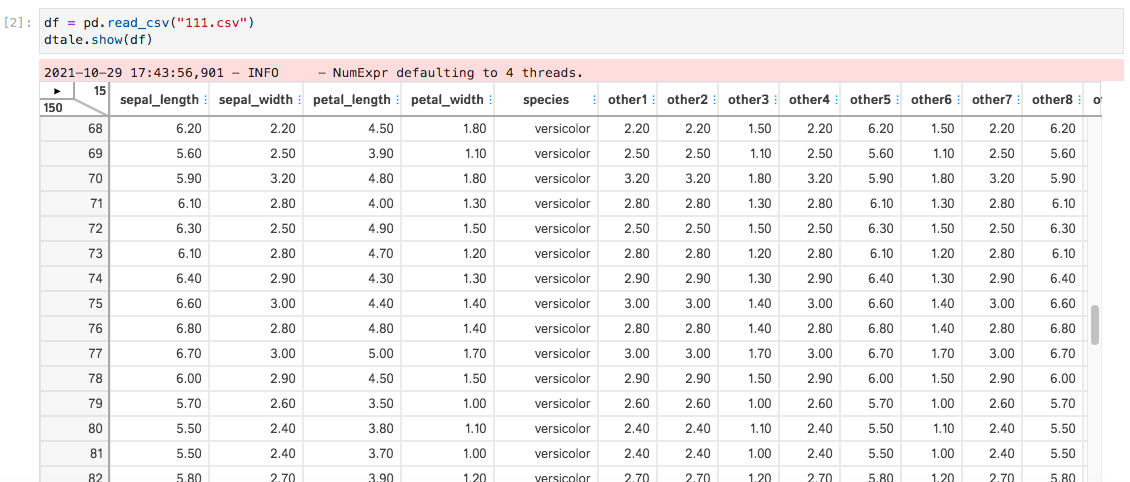Open other8 column menu dots
Image resolution: width=1130 pixels, height=482 pixels.
click(x=1080, y=100)
